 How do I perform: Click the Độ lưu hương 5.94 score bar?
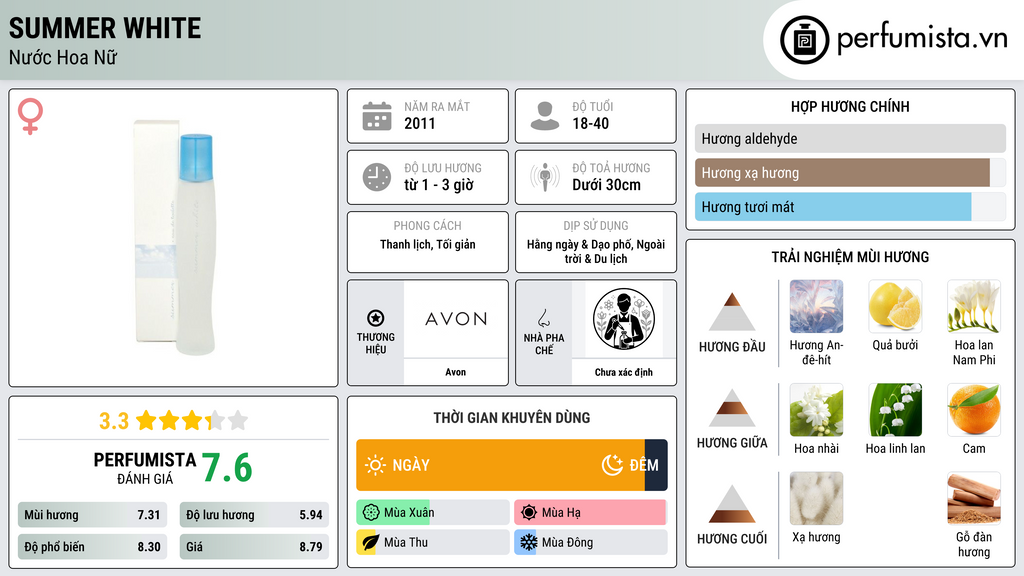pyautogui.click(x=254, y=515)
